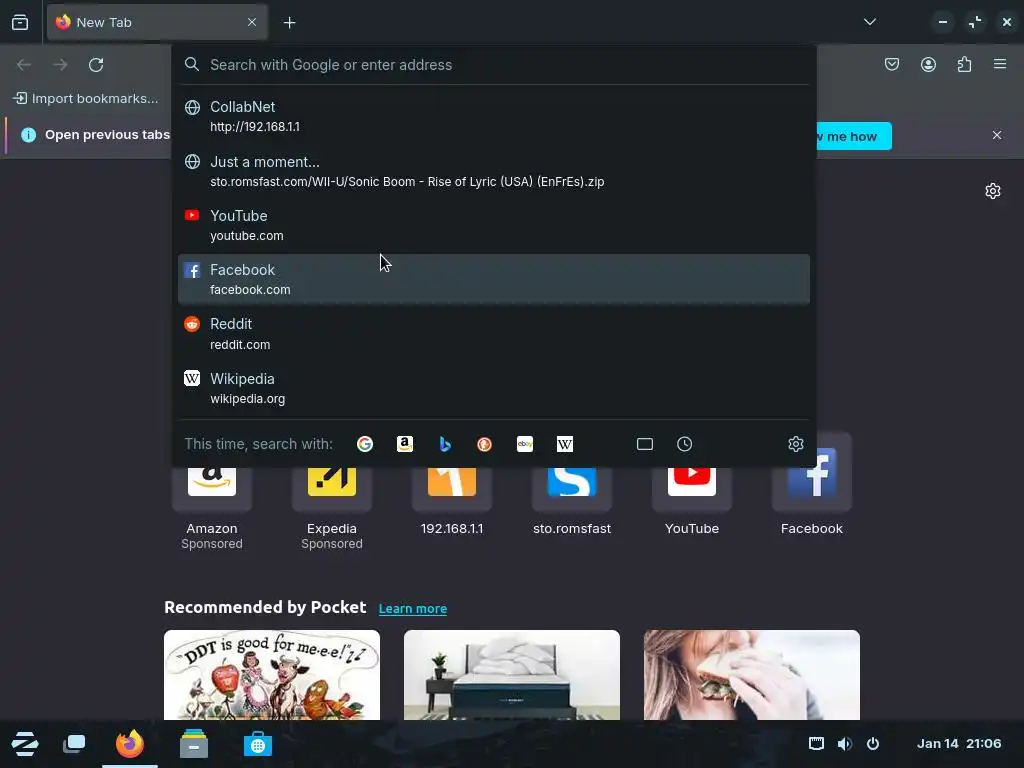Open the person eating sandwich article

[752, 675]
